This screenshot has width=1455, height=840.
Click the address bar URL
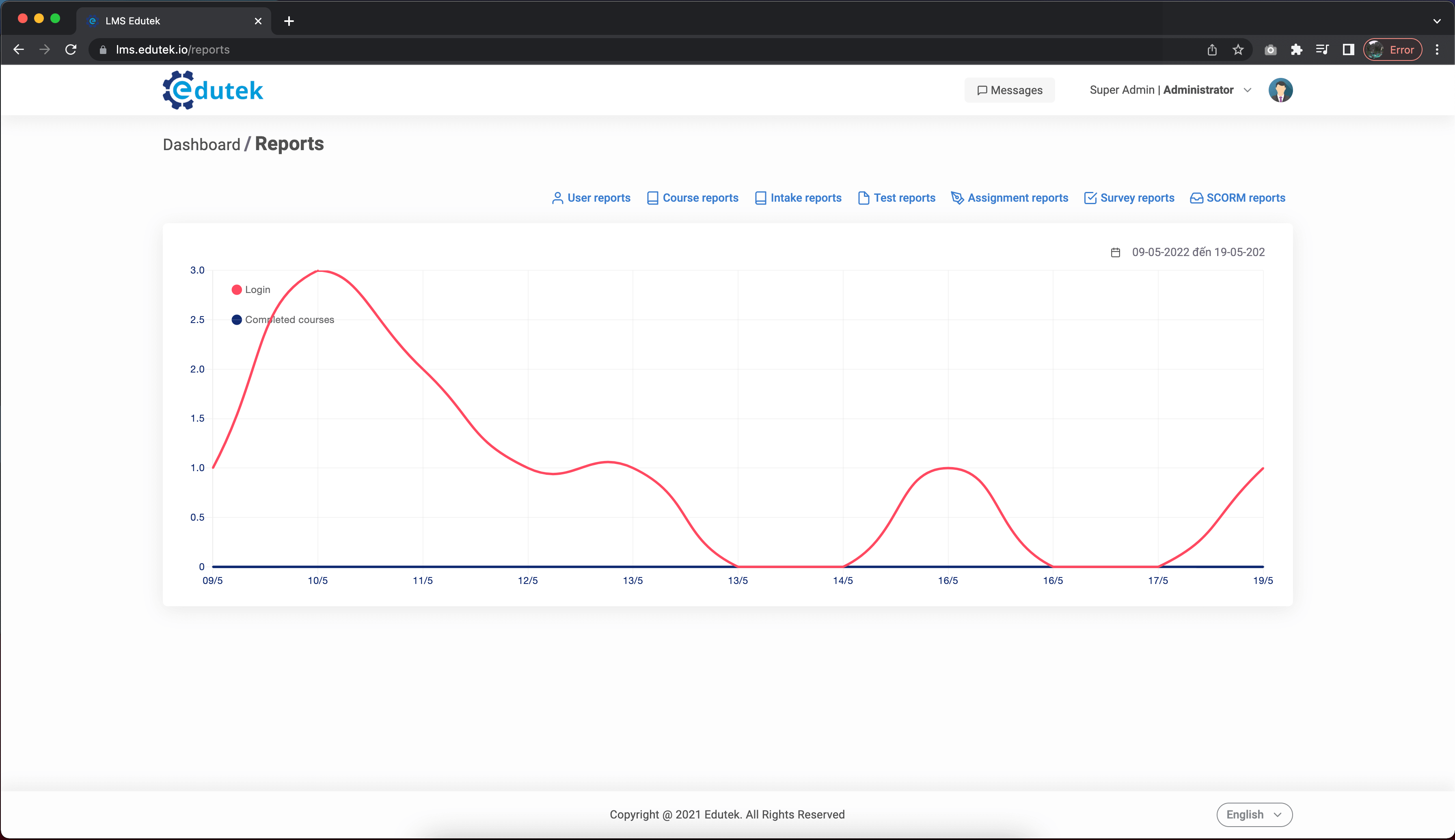pos(173,50)
